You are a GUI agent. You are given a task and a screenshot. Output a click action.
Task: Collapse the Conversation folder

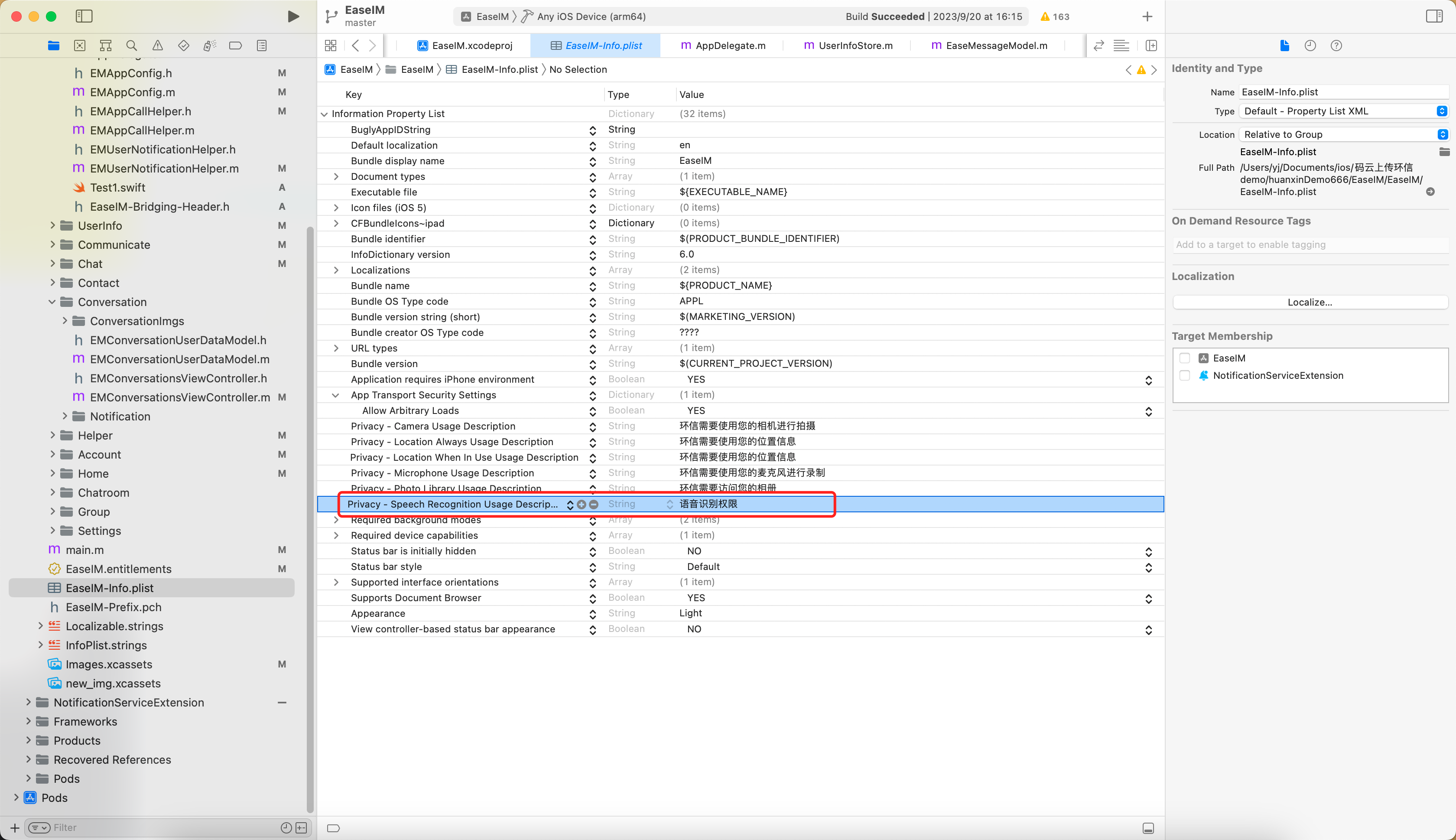pos(52,302)
